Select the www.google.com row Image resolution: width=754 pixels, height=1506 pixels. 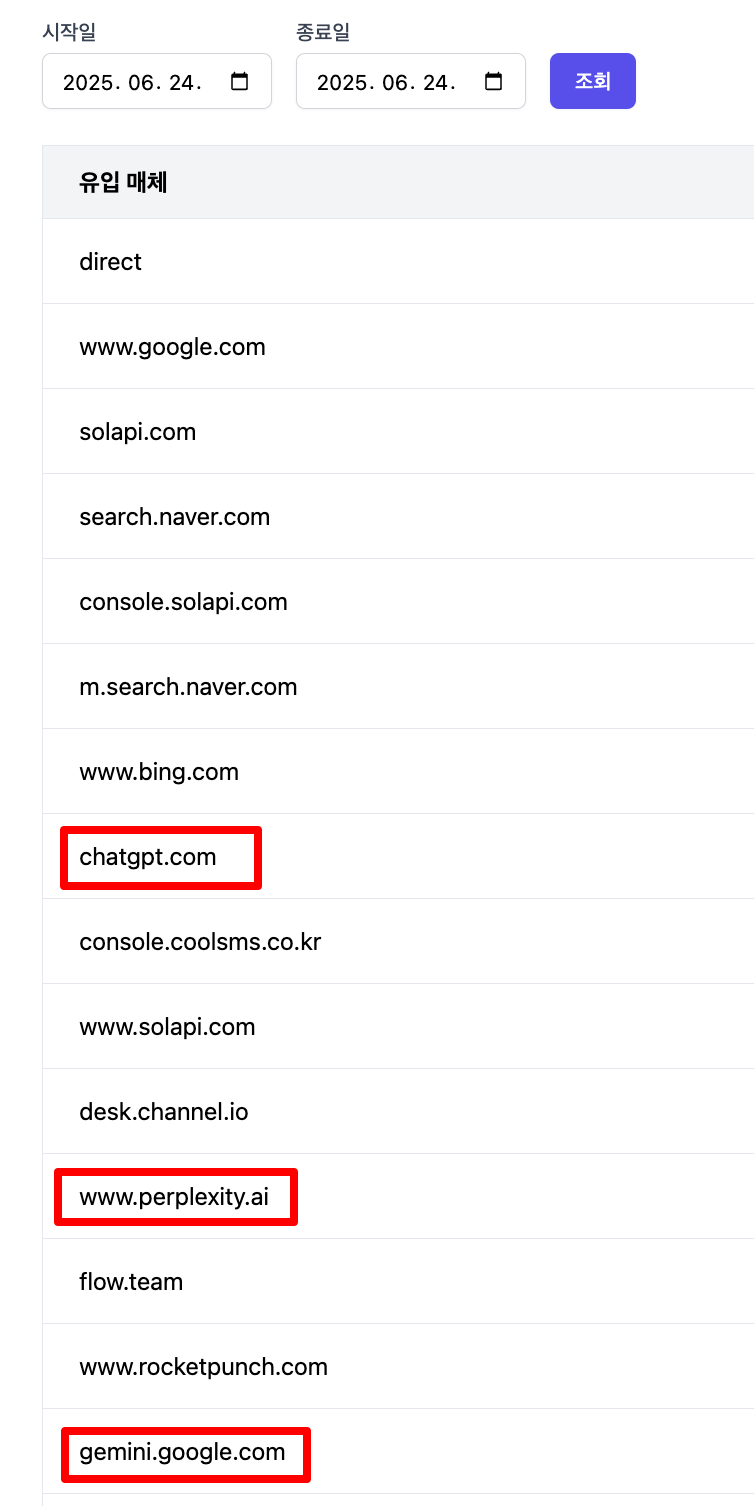(x=398, y=347)
